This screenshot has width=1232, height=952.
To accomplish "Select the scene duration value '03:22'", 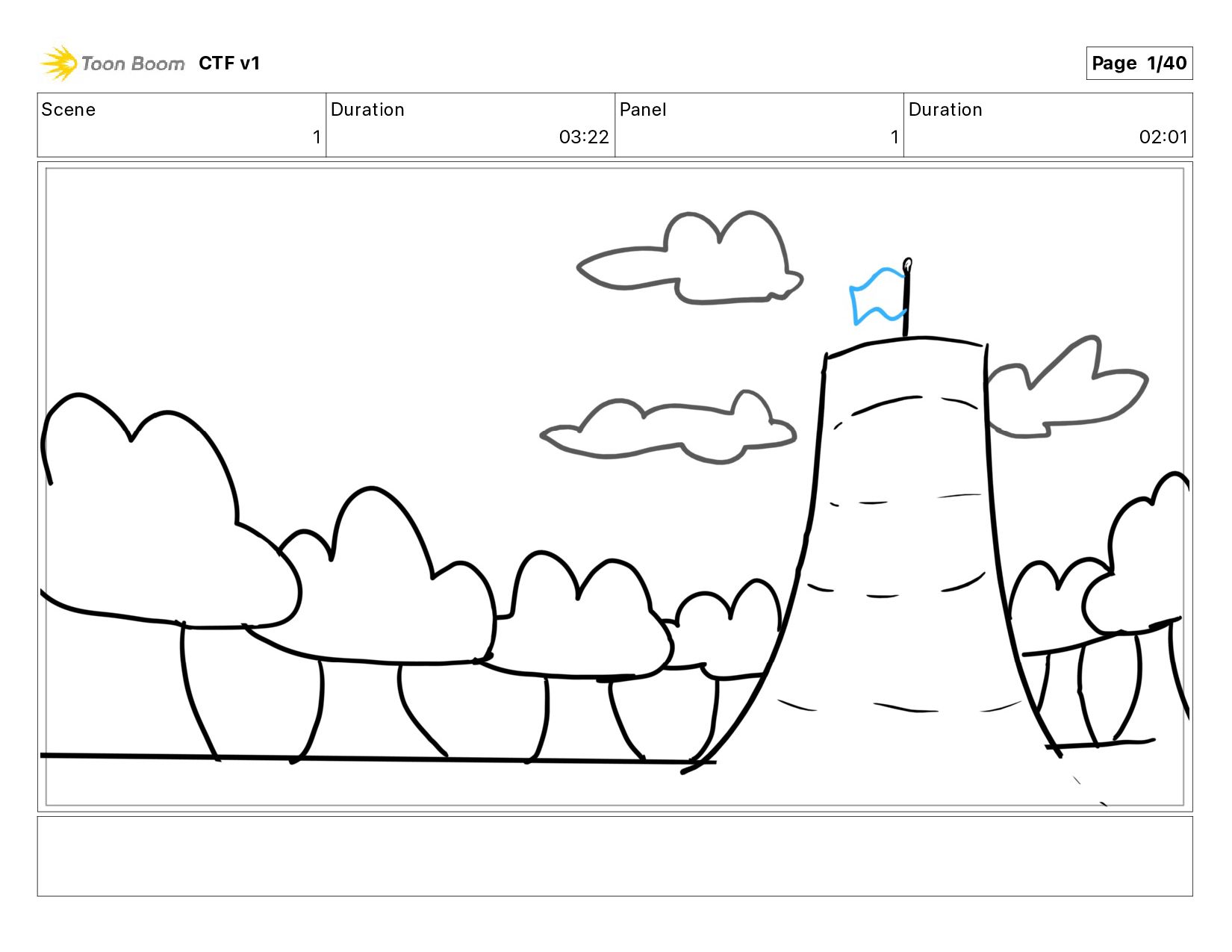I will click(584, 137).
